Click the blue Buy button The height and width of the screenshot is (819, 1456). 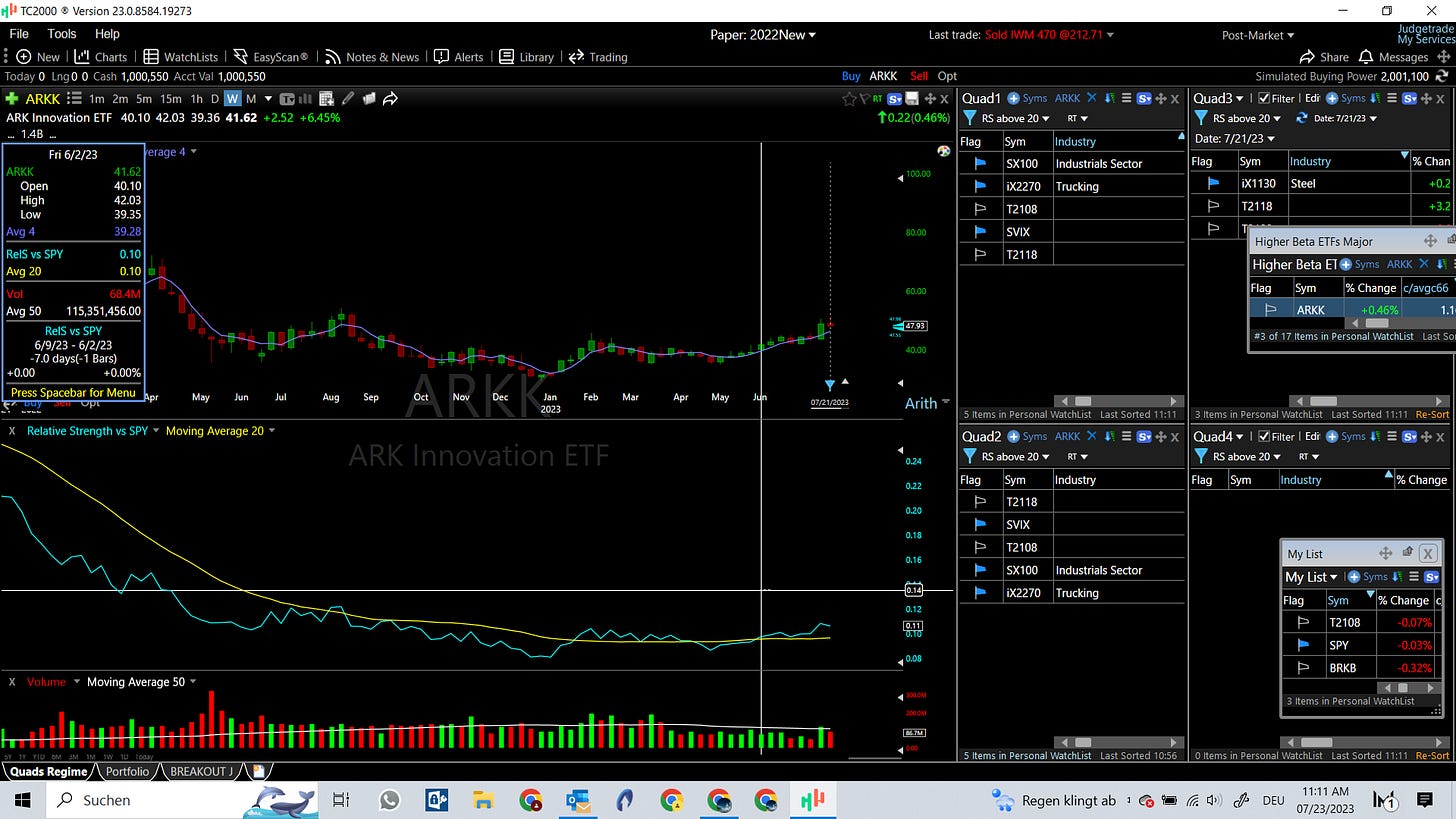851,76
